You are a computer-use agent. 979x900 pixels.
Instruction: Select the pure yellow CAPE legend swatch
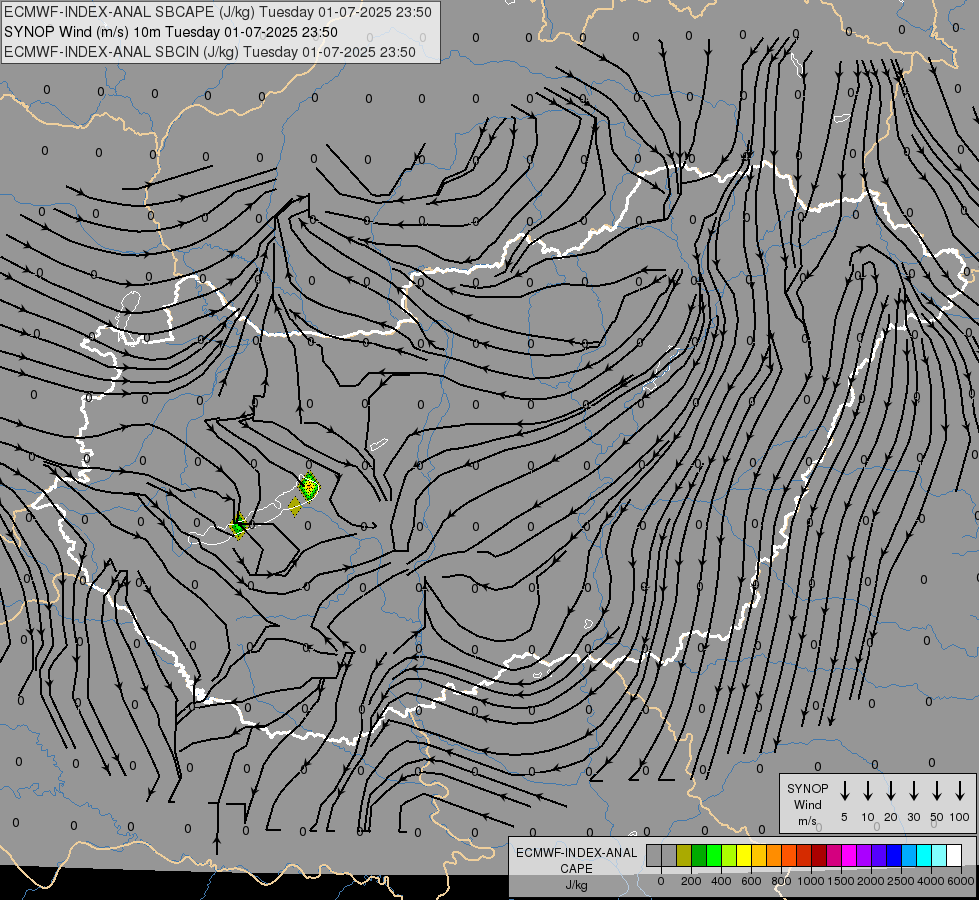point(744,855)
